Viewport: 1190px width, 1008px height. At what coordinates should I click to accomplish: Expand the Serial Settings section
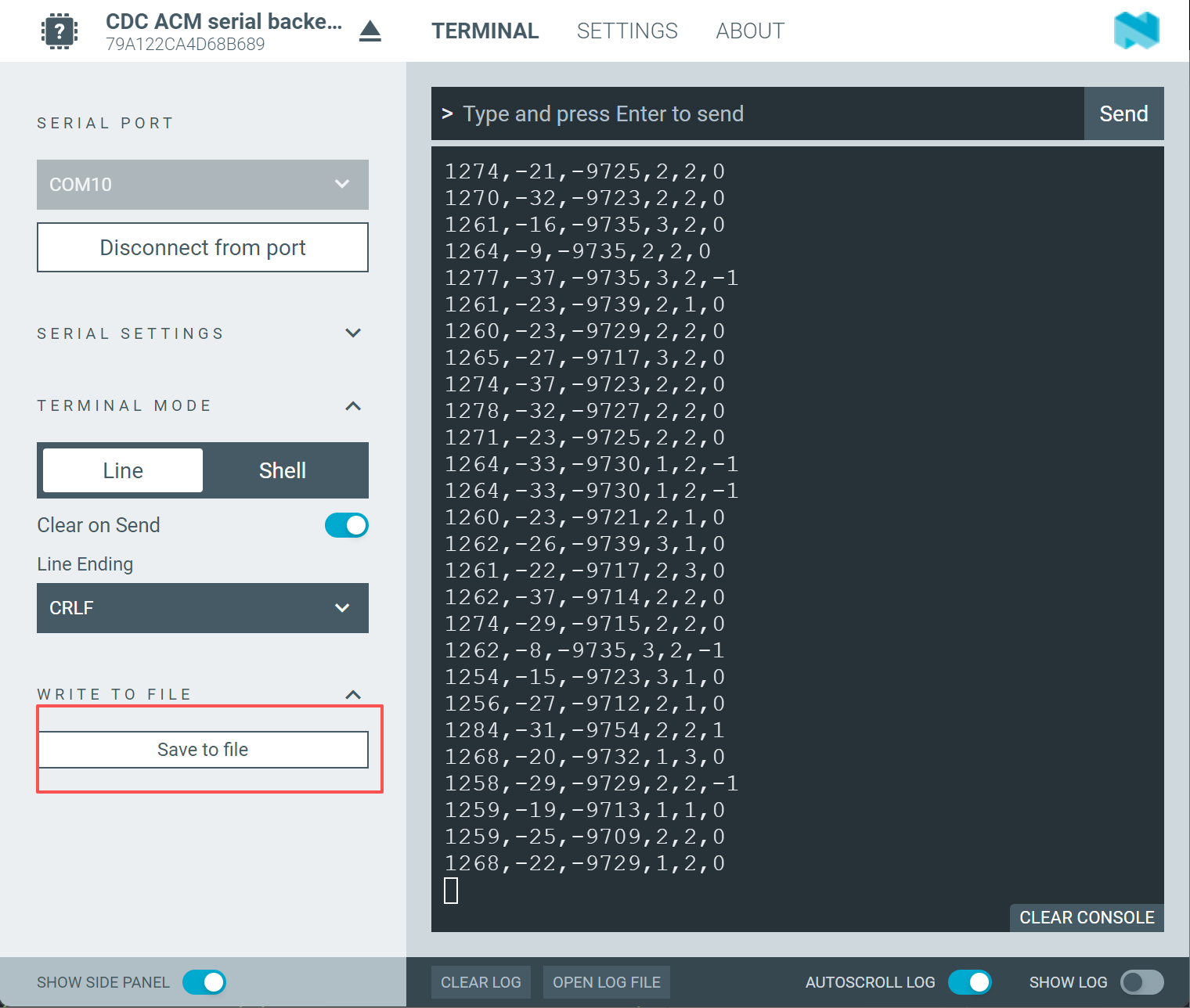click(x=353, y=333)
